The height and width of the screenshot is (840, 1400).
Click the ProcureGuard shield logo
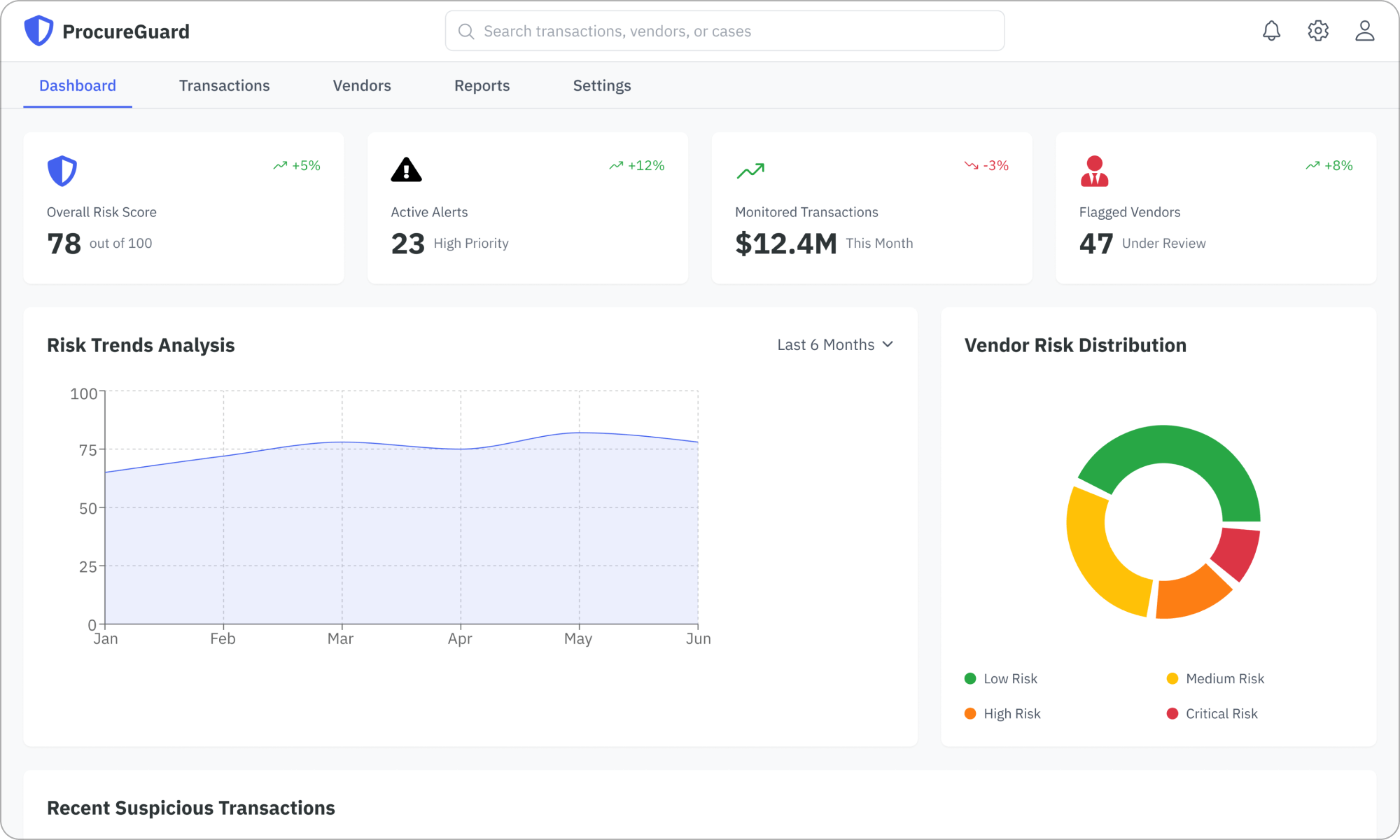39,30
